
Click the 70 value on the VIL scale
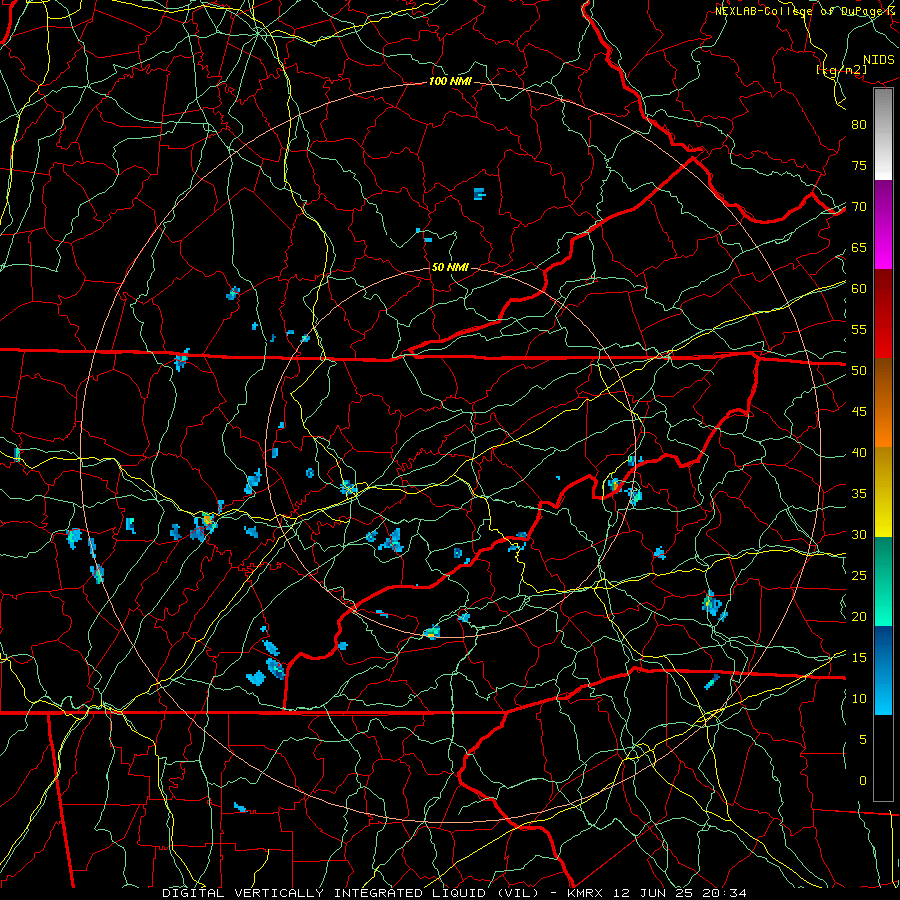click(859, 207)
